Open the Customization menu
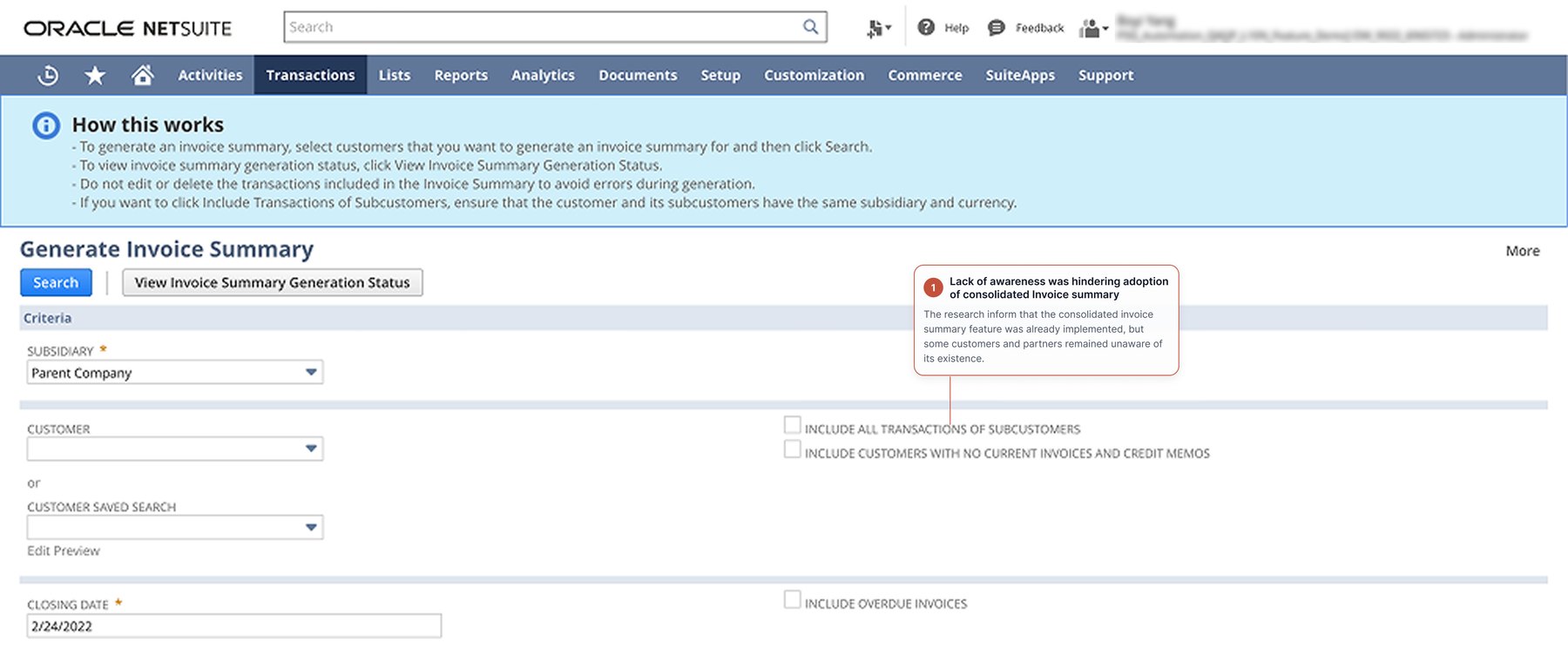The height and width of the screenshot is (669, 1568). click(x=814, y=76)
